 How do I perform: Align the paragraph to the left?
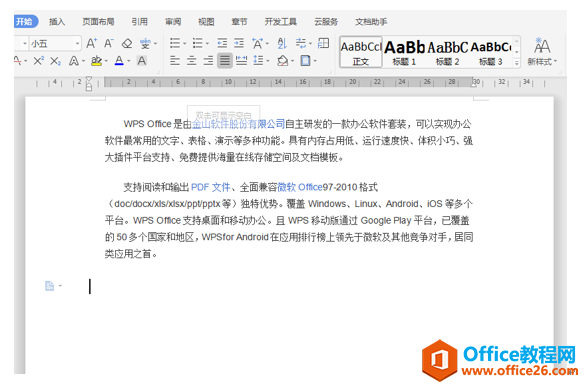click(x=175, y=60)
